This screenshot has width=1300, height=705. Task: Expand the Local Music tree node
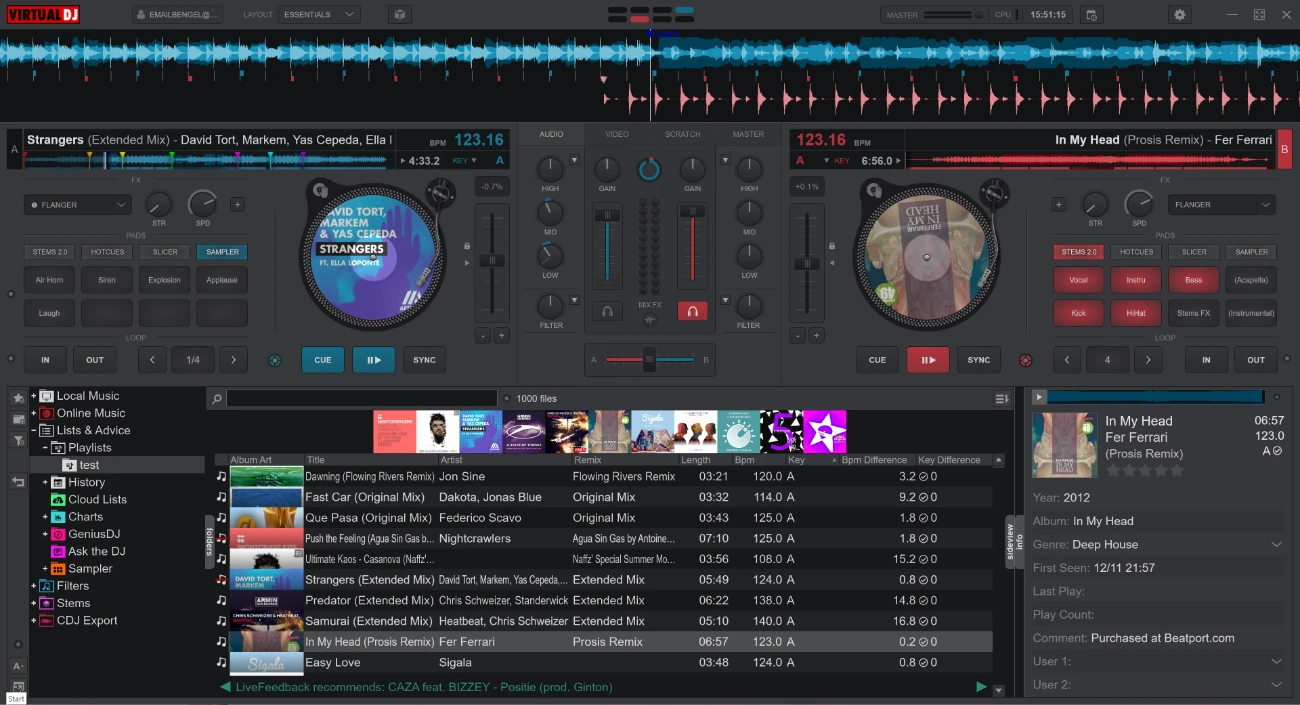click(x=34, y=396)
